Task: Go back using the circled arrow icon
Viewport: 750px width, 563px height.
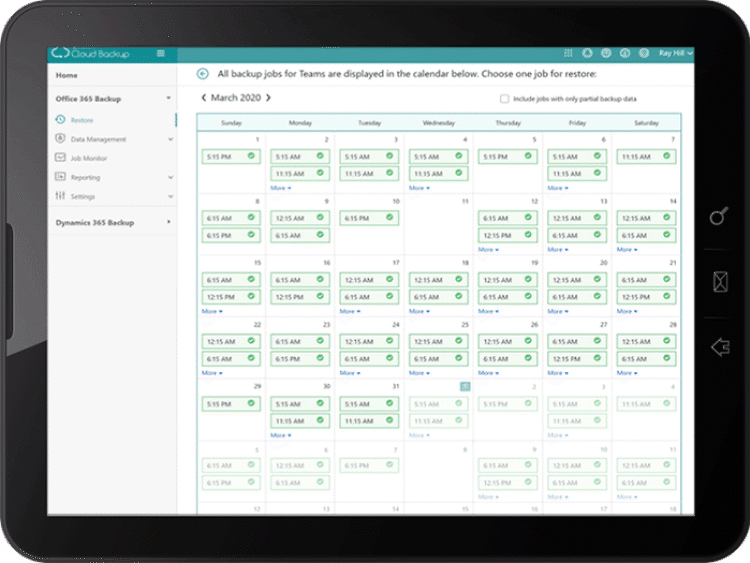Action: [x=203, y=74]
